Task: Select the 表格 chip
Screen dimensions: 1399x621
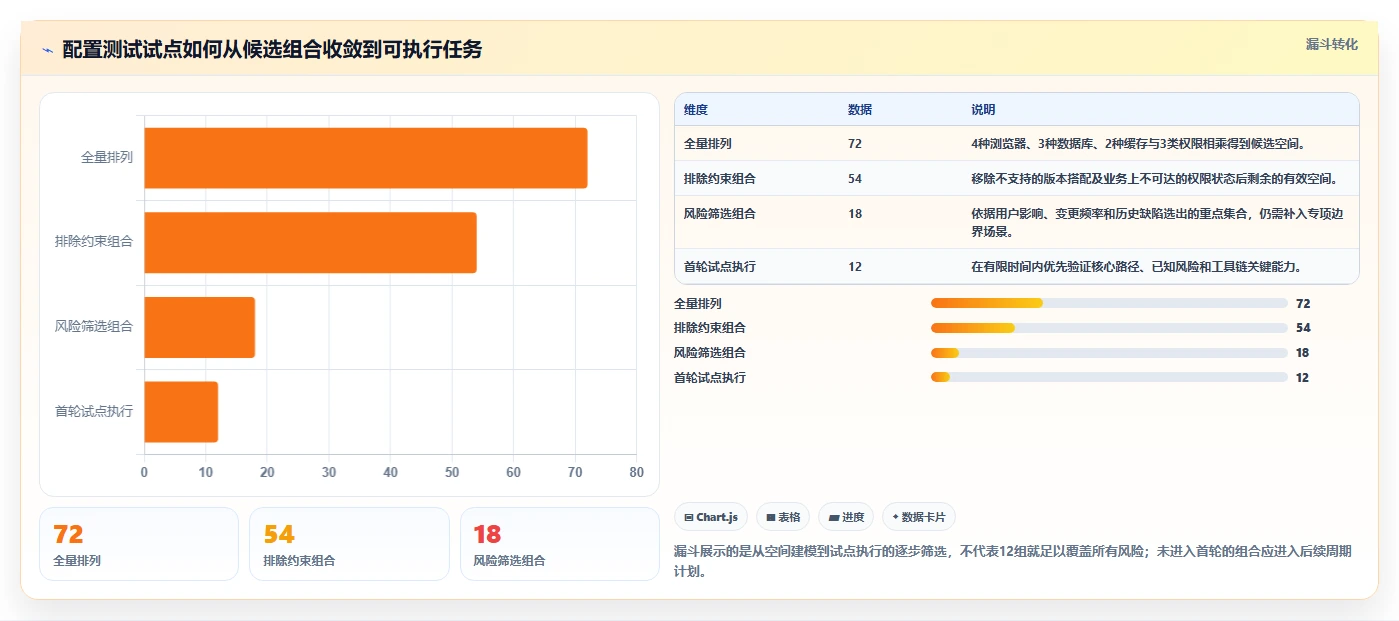Action: click(783, 517)
